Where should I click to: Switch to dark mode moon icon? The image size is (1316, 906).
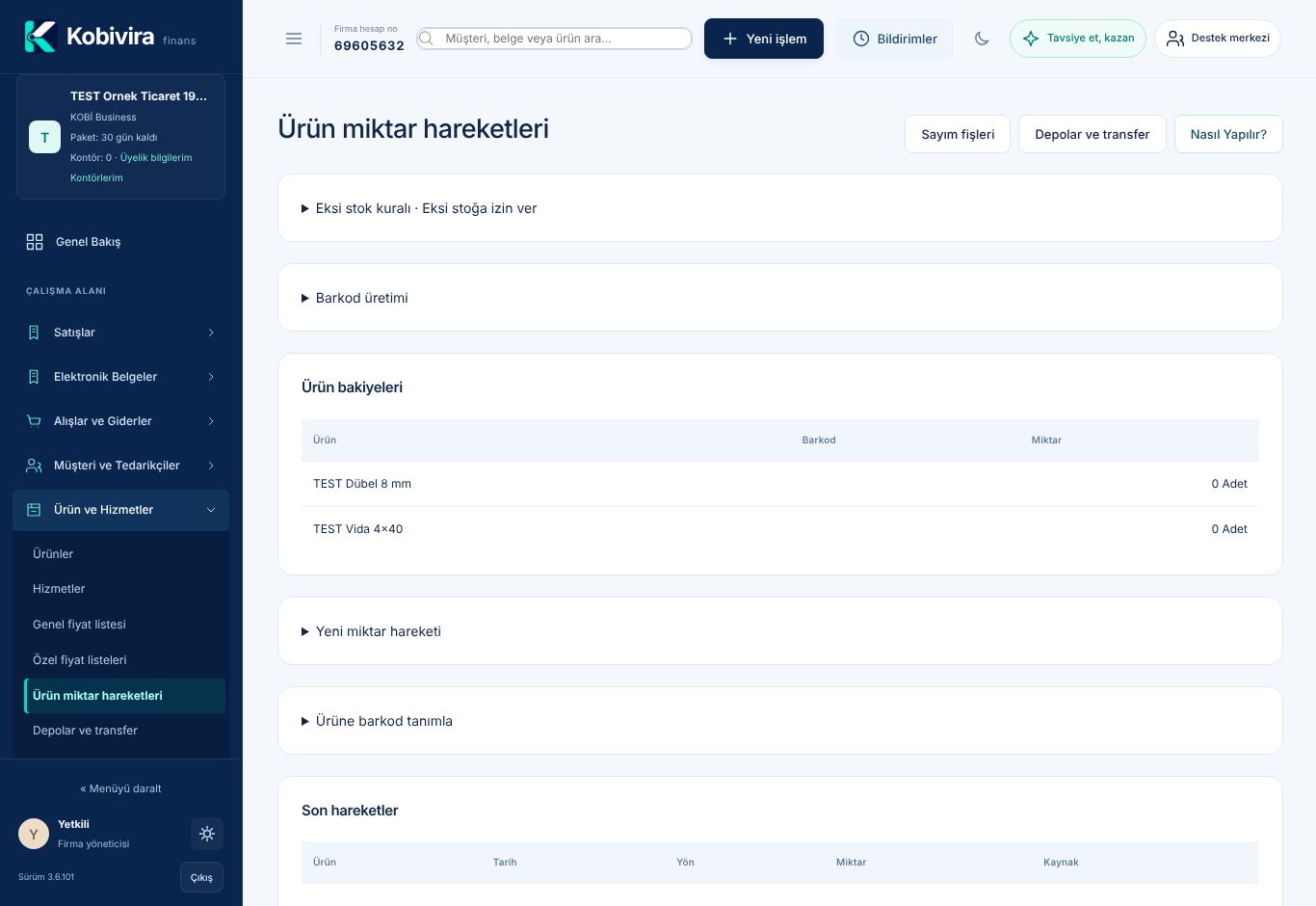(x=982, y=39)
